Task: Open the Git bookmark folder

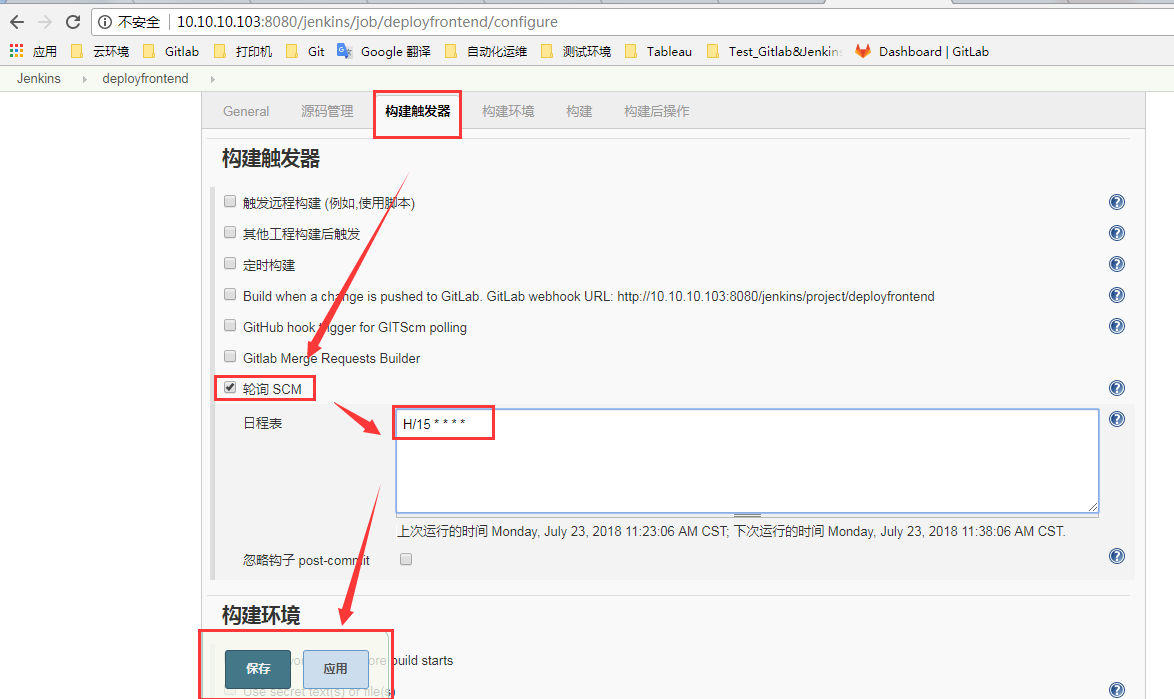Action: [x=305, y=51]
